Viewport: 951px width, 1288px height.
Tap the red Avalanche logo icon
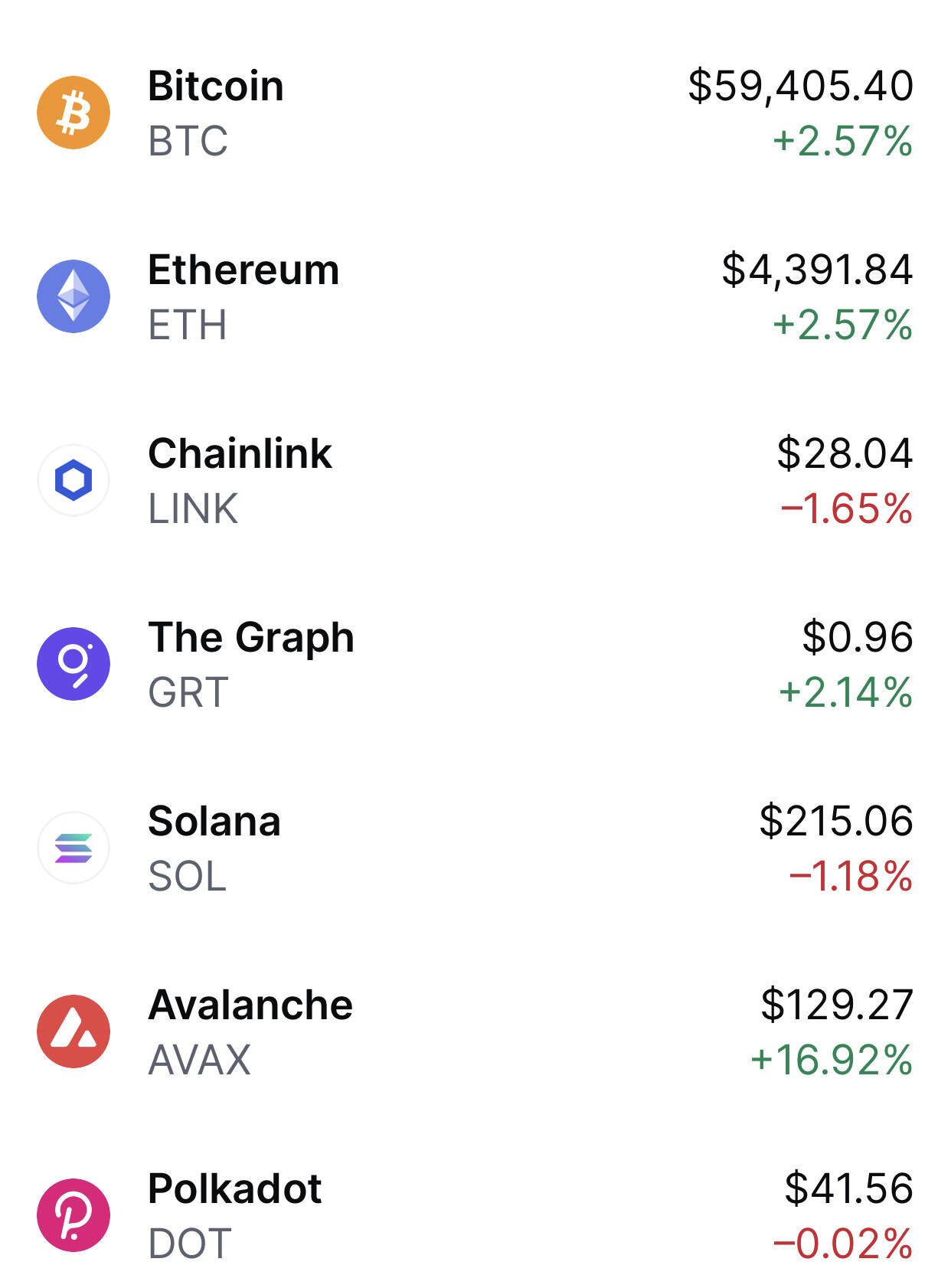point(74,1031)
